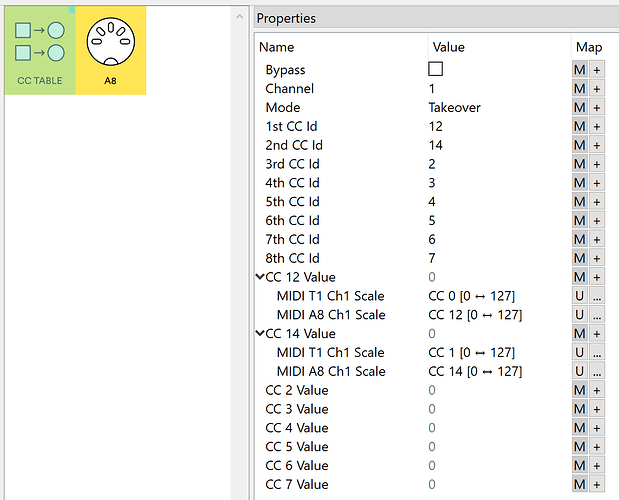Click the plus button in Channel row
The width and height of the screenshot is (619, 500).
(x=597, y=89)
